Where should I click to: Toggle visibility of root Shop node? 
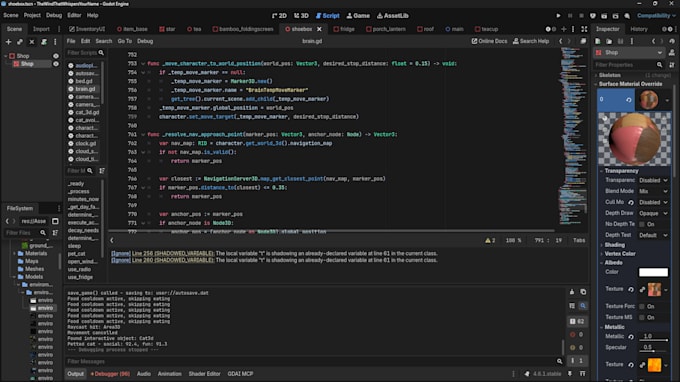56,56
